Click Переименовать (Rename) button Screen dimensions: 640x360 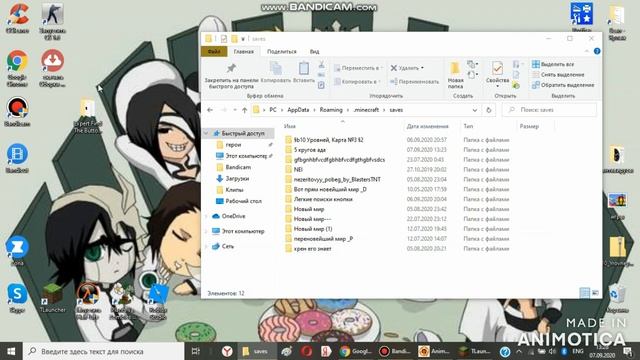pyautogui.click(x=414, y=82)
